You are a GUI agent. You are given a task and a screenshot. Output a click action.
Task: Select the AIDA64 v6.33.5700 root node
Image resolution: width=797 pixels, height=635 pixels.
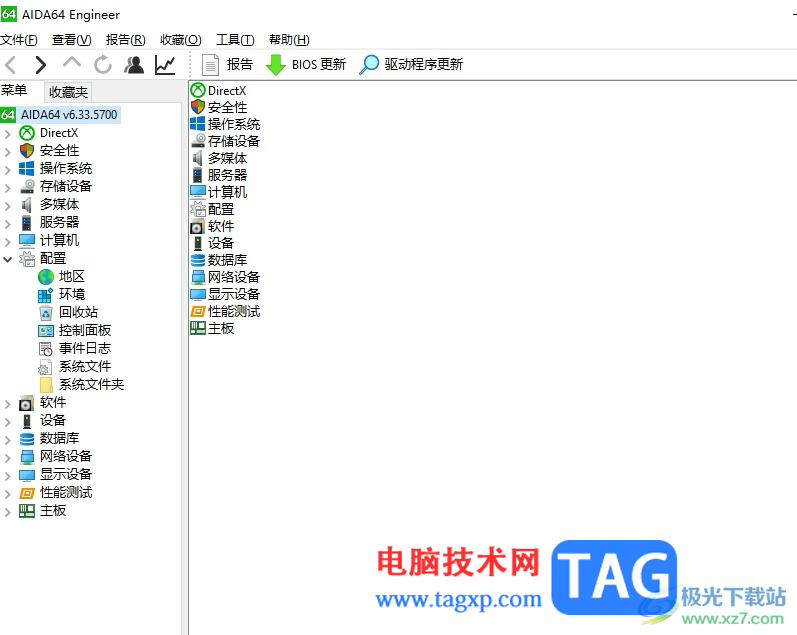point(60,115)
